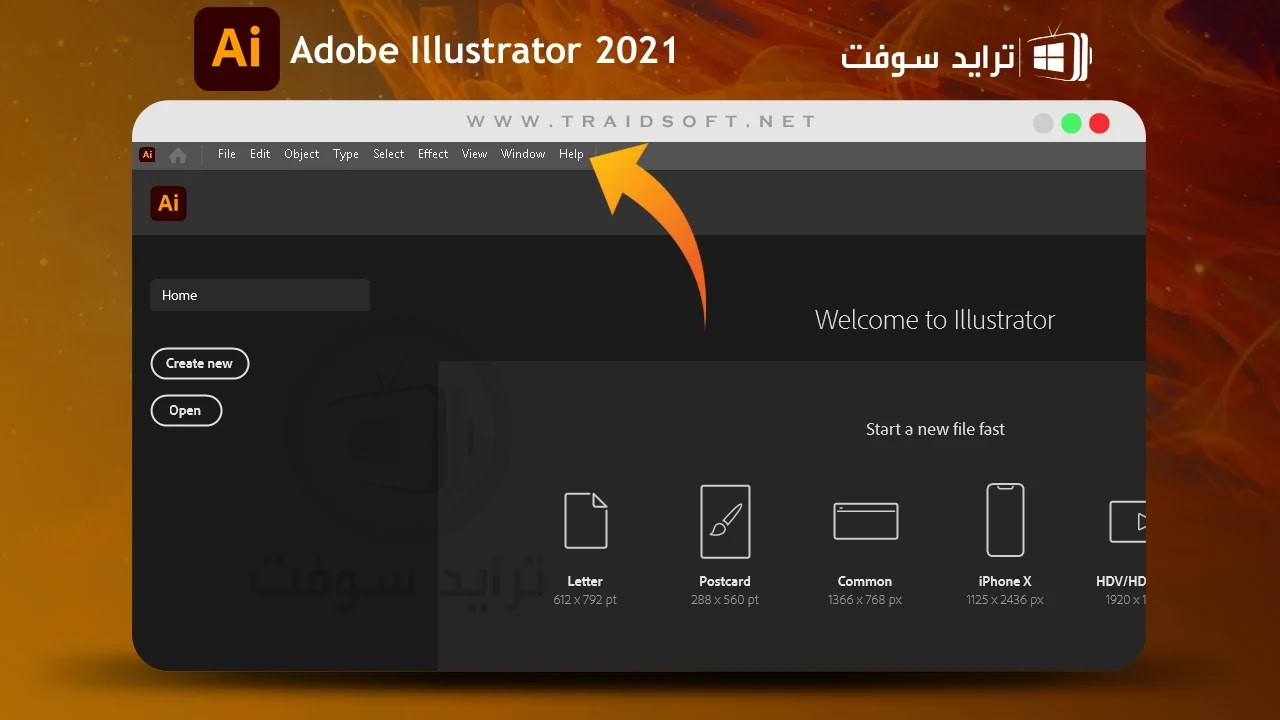Viewport: 1280px width, 720px height.
Task: Click the green window control circle
Action: tap(1071, 123)
